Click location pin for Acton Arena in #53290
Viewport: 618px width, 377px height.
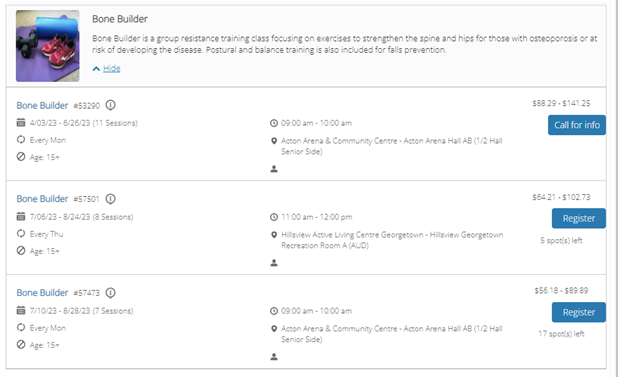[x=274, y=141]
